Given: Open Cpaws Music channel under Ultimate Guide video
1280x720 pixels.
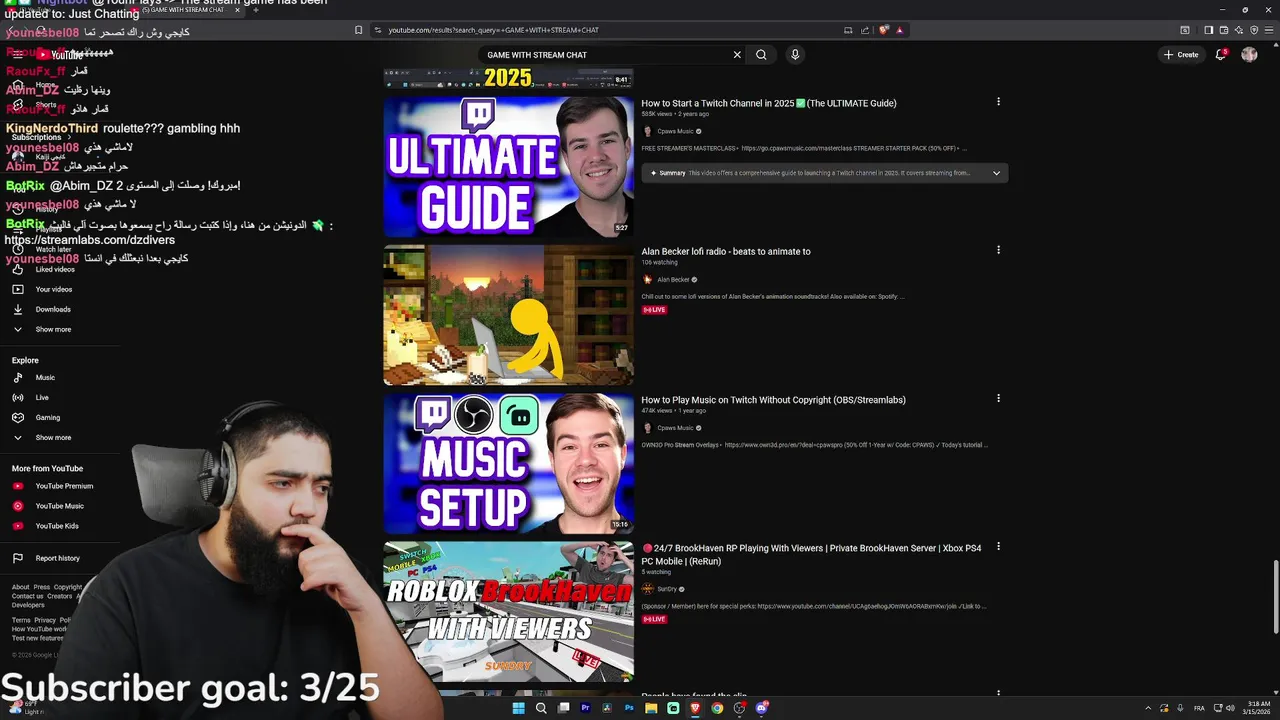Looking at the screenshot, I should pos(675,131).
